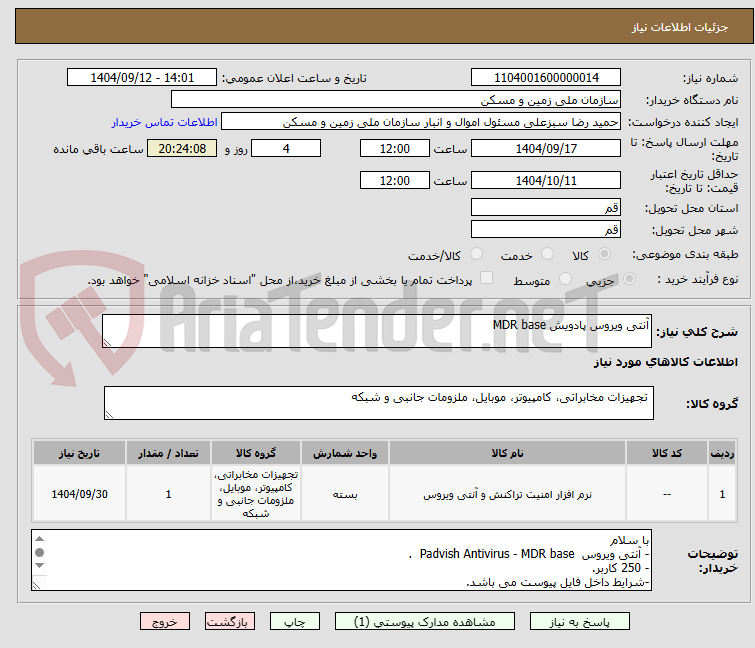Click the need date cell 1404/09/30
Image resolution: width=755 pixels, height=648 pixels.
click(x=79, y=494)
